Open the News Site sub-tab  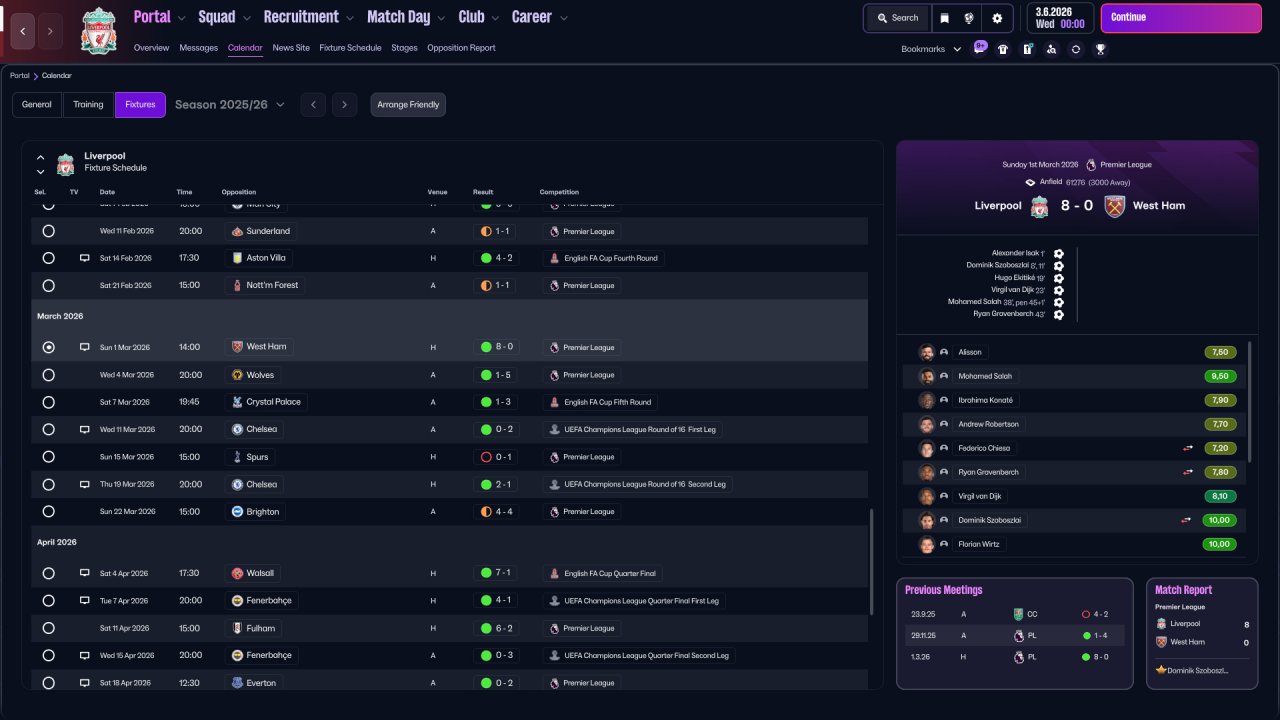pyautogui.click(x=291, y=48)
